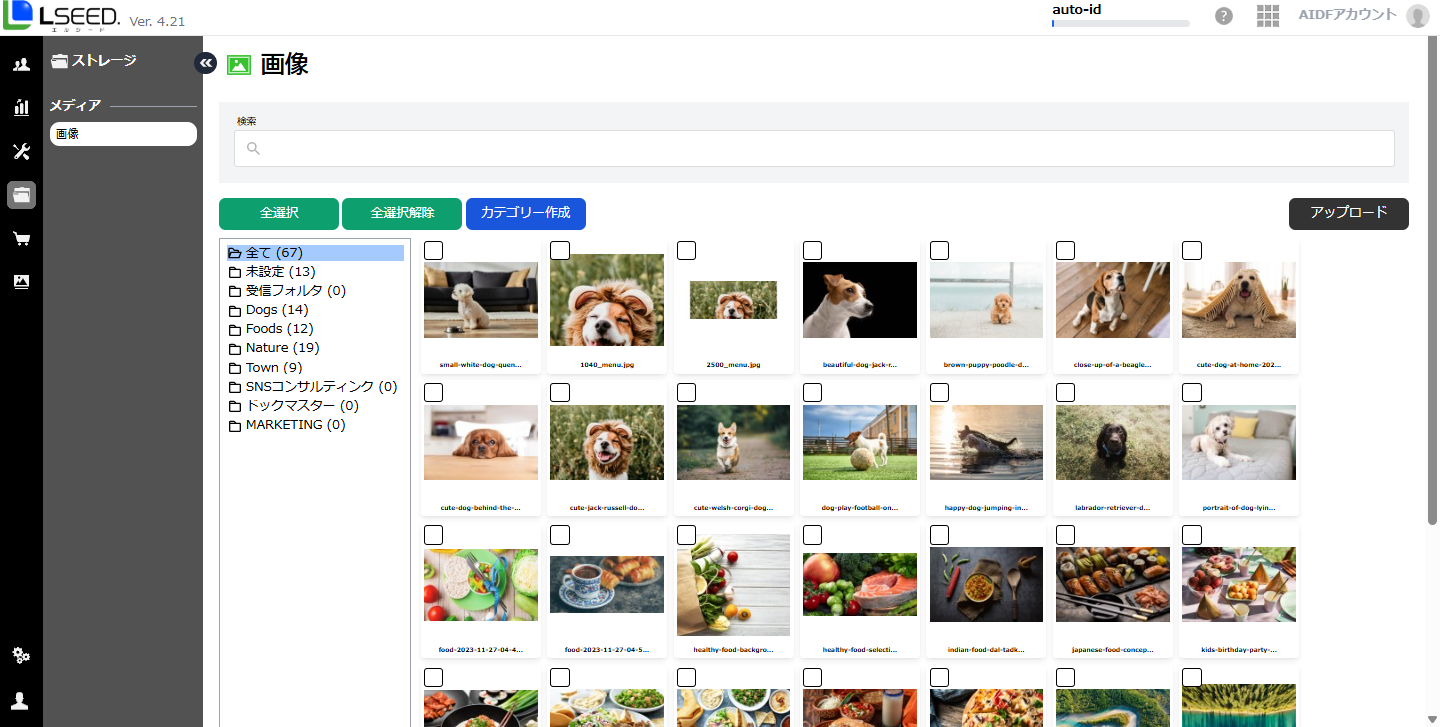Open the bar chart analytics sidebar icon
The height and width of the screenshot is (727, 1440).
[21, 108]
